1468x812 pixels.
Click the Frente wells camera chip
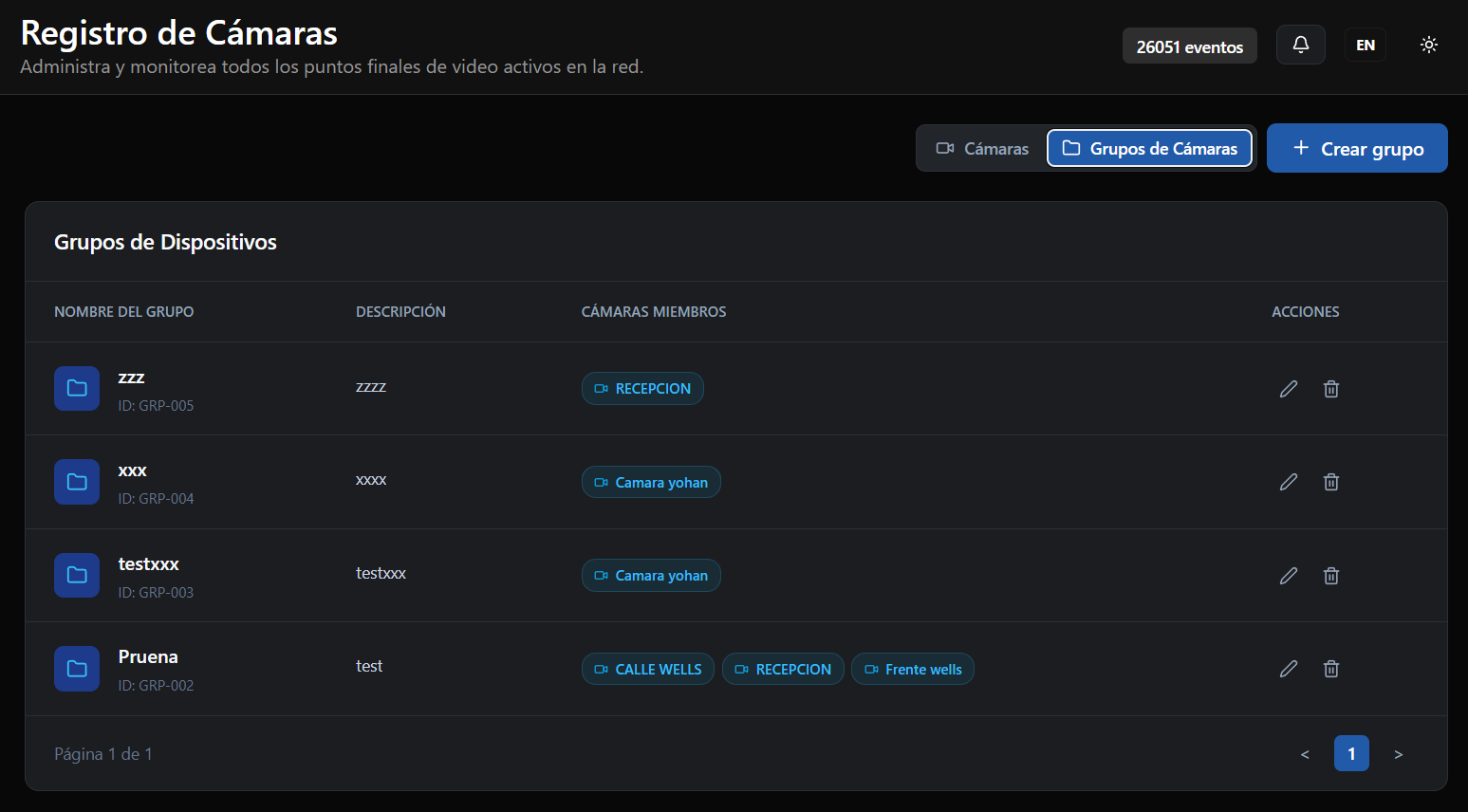coord(913,669)
